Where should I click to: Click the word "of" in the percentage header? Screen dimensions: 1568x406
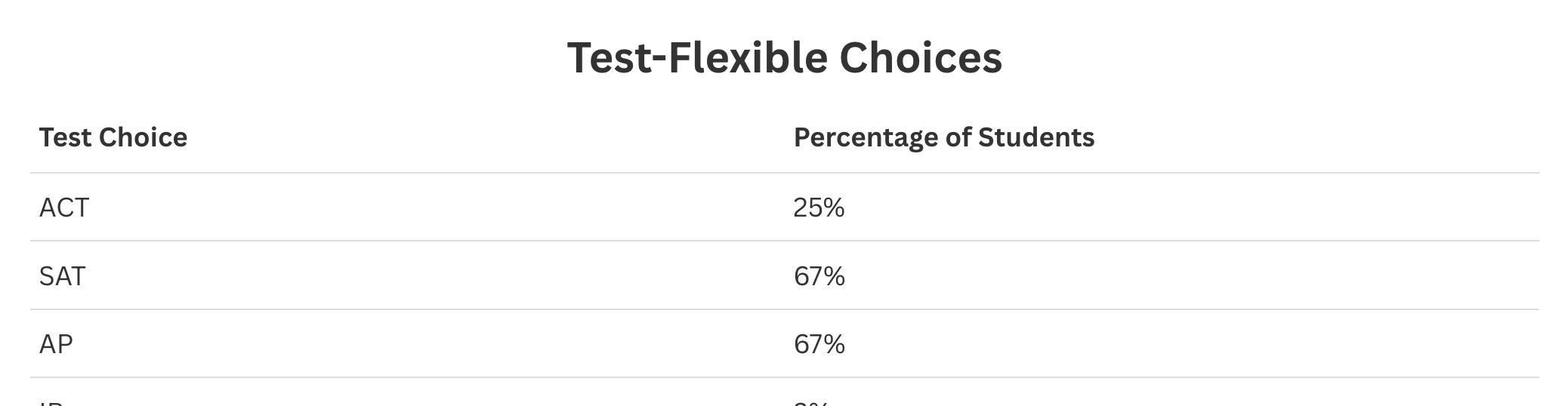coord(958,137)
